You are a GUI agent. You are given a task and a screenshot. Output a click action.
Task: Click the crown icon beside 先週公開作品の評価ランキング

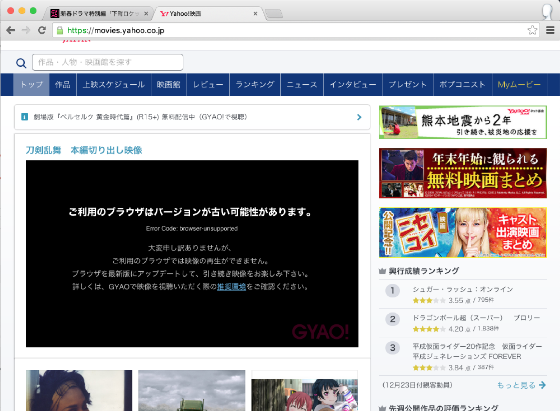[382, 408]
